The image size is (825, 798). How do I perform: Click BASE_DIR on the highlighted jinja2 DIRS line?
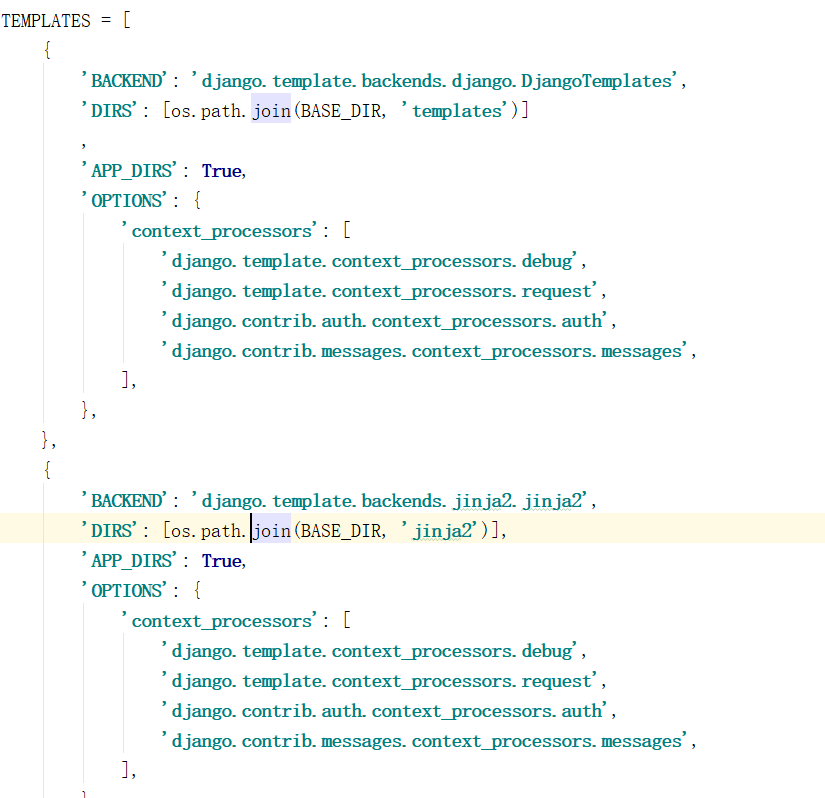click(x=341, y=531)
